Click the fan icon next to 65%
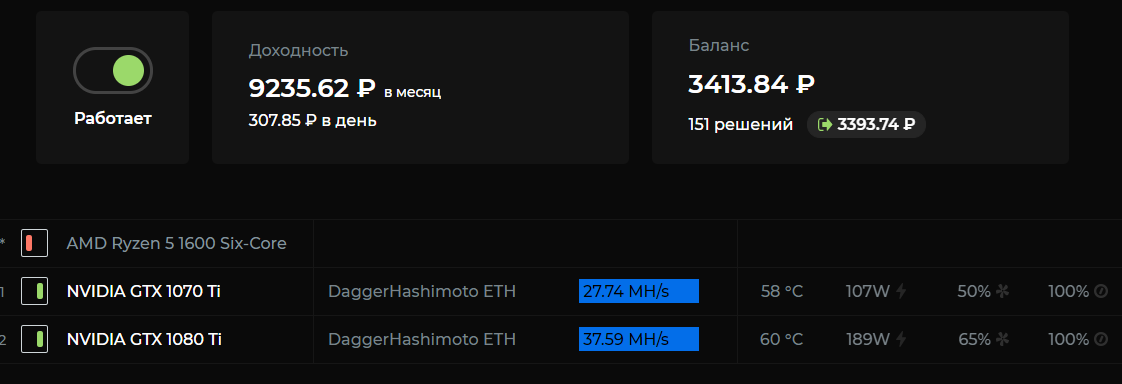Viewport: 1122px width, 384px height. tap(1003, 339)
